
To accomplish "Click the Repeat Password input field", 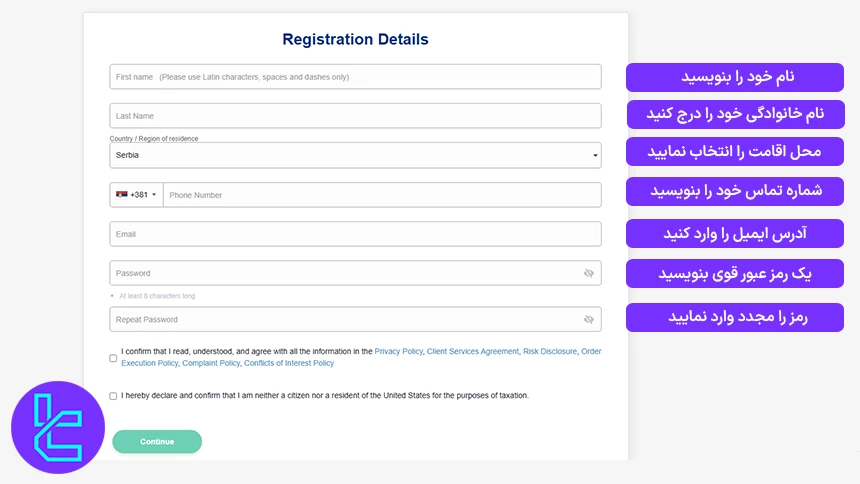I will [x=340, y=320].
